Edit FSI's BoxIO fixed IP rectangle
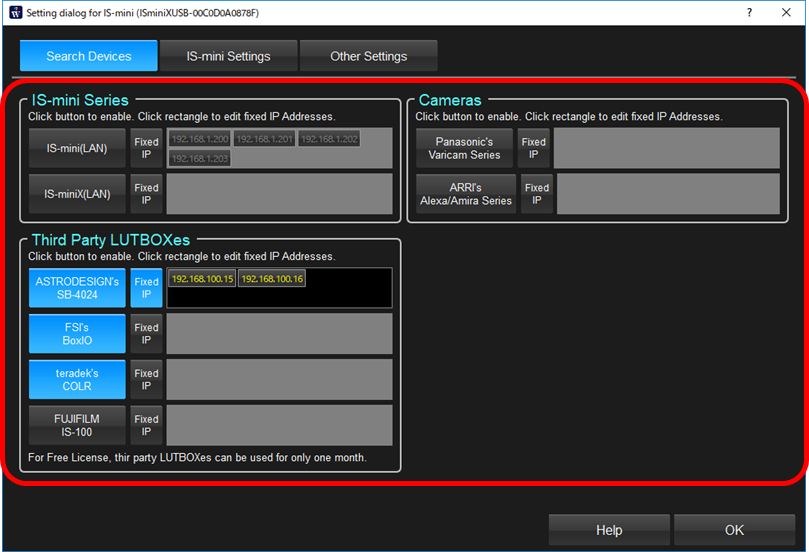Viewport: 809px width, 552px height. (x=279, y=334)
